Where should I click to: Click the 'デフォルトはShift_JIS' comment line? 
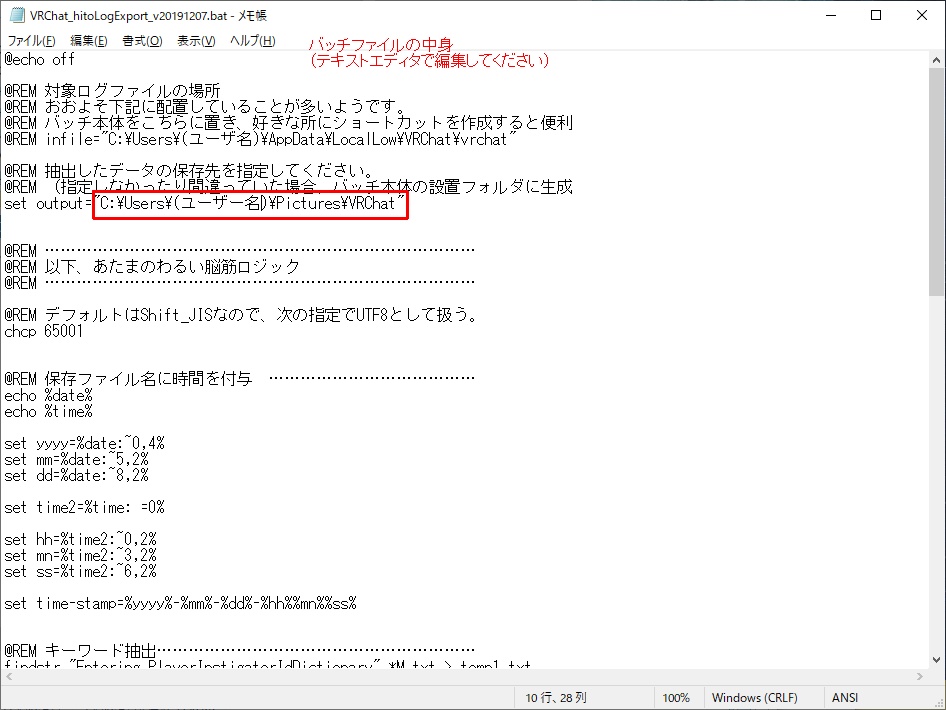(241, 315)
